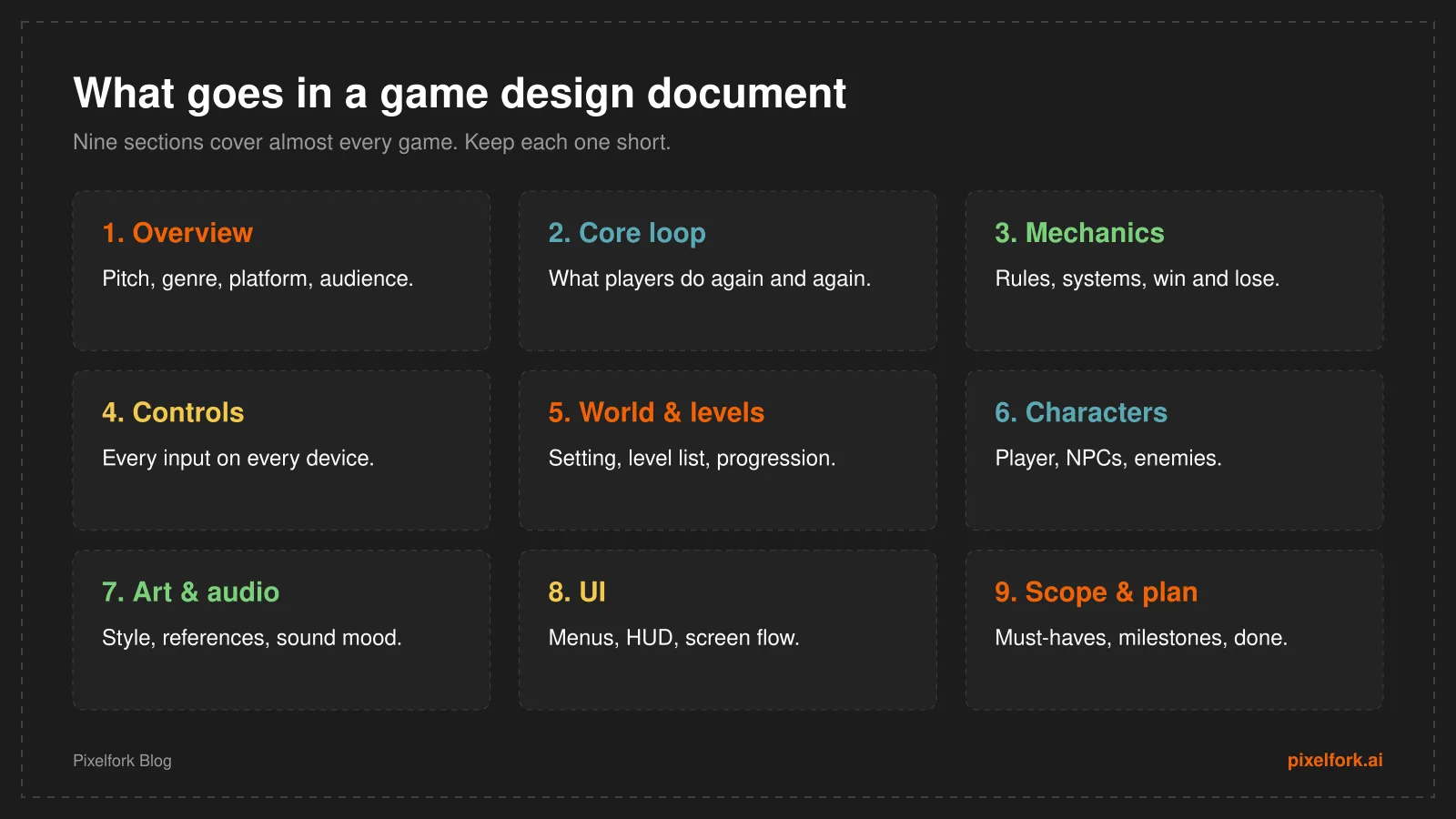This screenshot has height=819, width=1456.
Task: Select the "1. Overview" heading
Action: [177, 233]
